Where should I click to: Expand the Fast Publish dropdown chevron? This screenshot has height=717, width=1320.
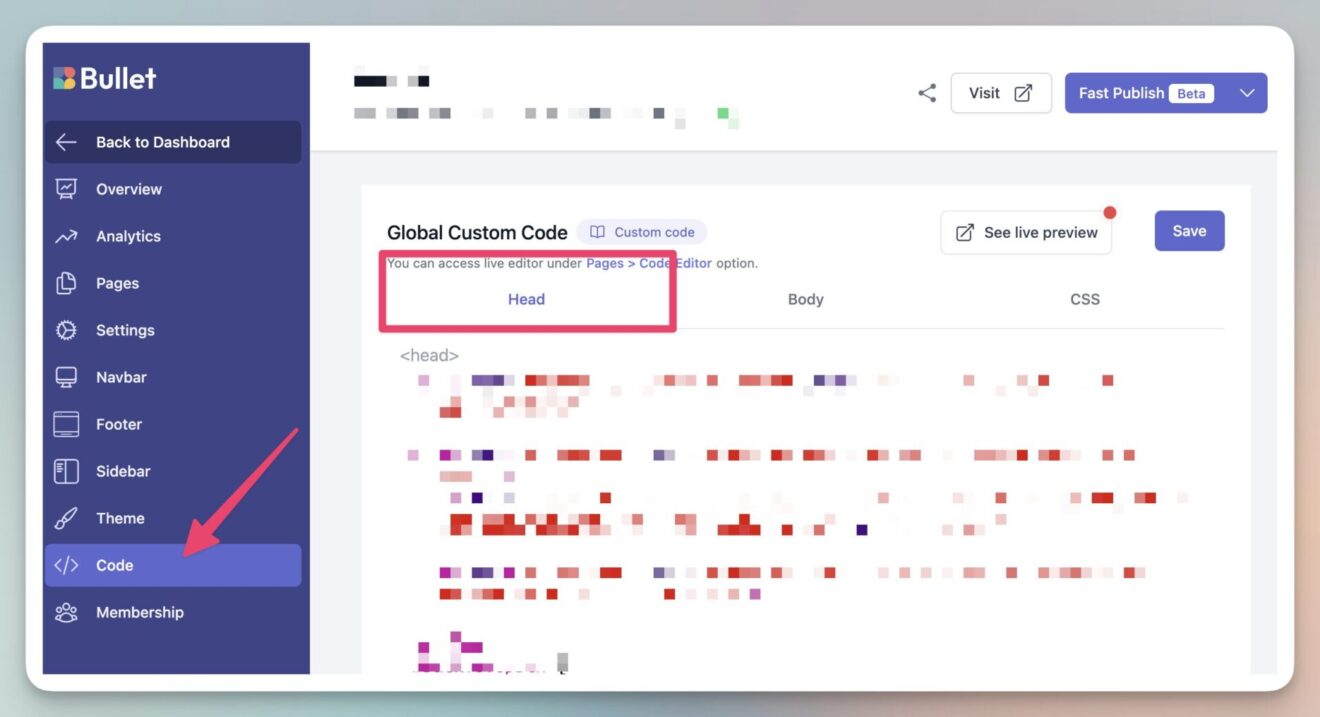tap(1247, 92)
